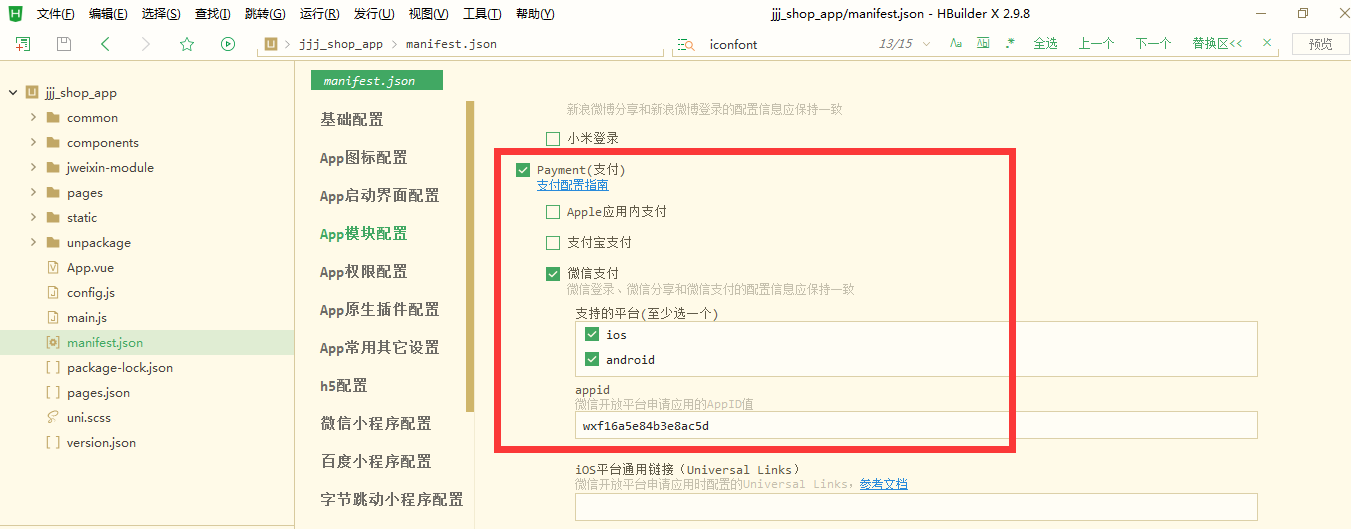Click the package-lock.json file icon
Image resolution: width=1351 pixels, height=529 pixels.
click(53, 367)
